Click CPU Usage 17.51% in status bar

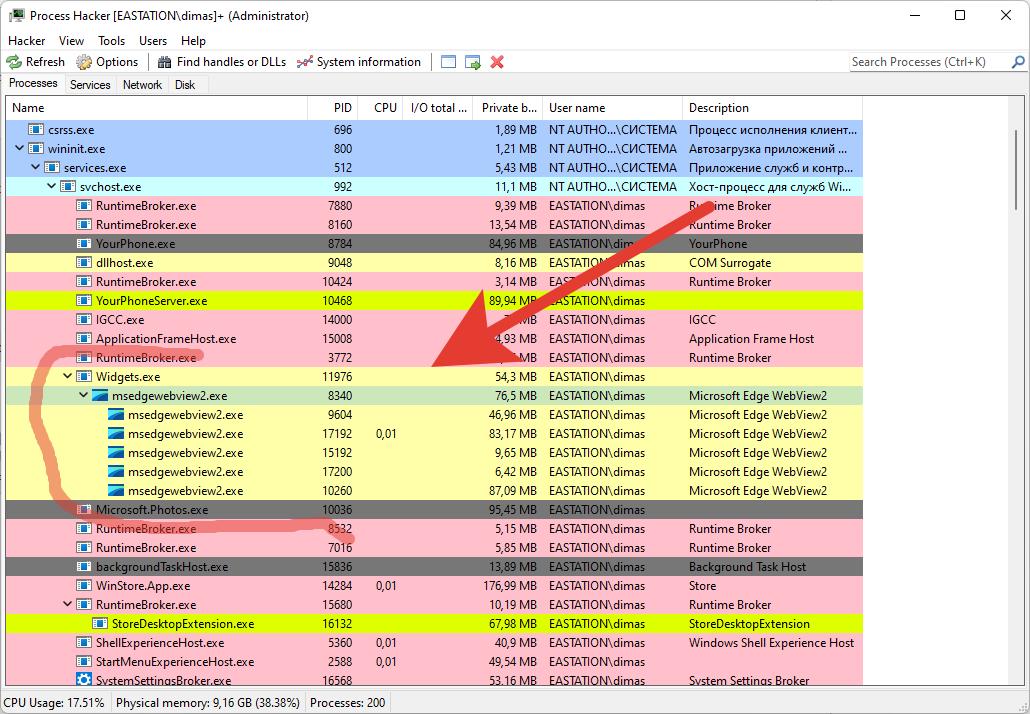coord(54,703)
